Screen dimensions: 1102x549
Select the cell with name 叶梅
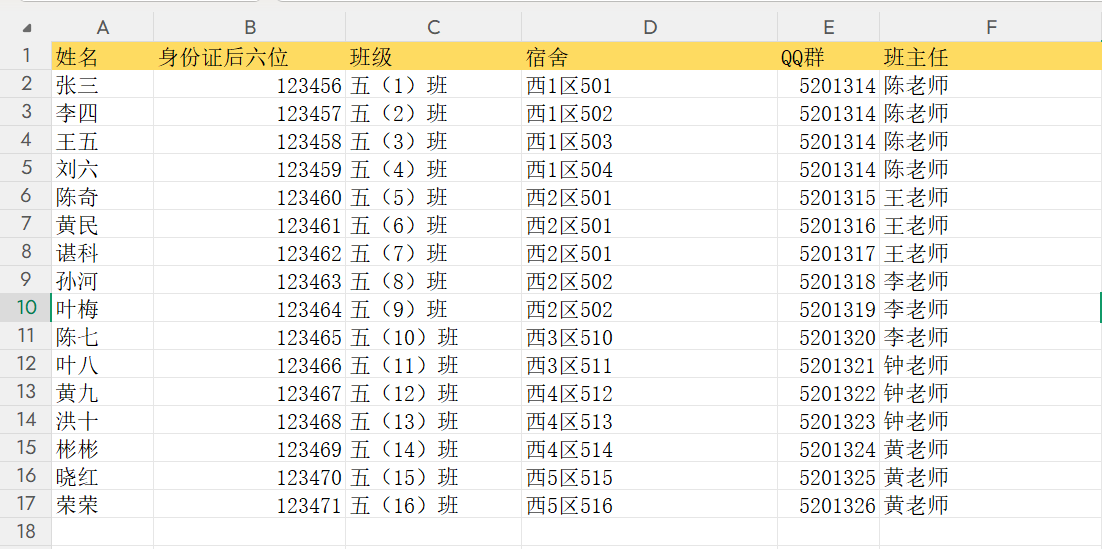click(x=103, y=309)
